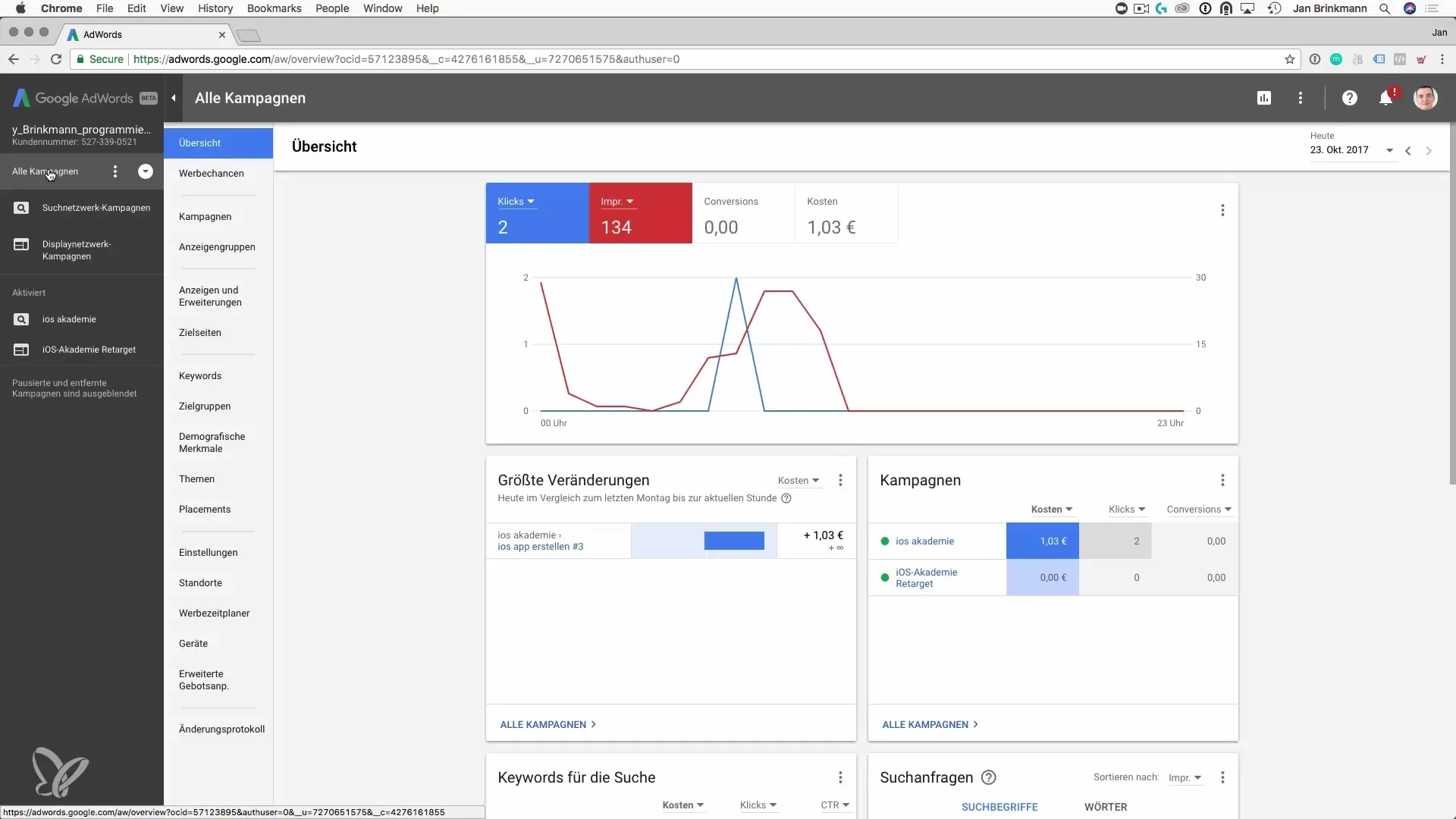The image size is (1456, 819).
Task: Open the ios akademie campaign in sidebar
Action: coord(82,319)
